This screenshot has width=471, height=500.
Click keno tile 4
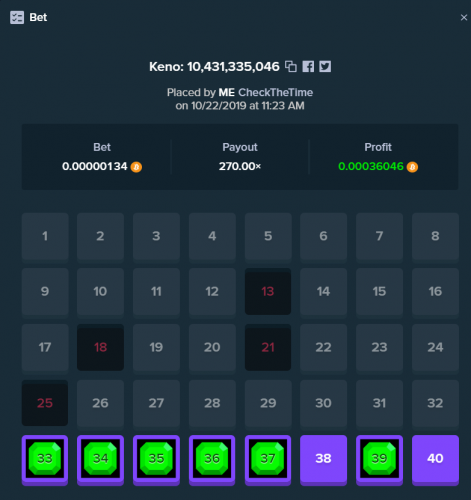212,237
